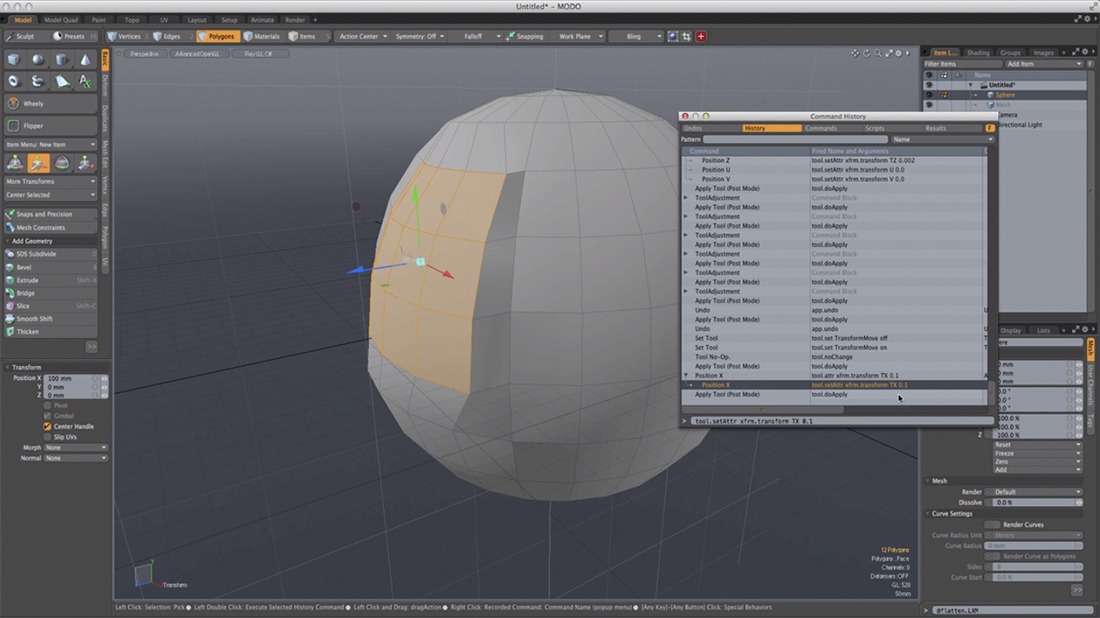This screenshot has height=618, width=1100.
Task: Toggle visibility of the Sphere item
Action: pos(929,95)
